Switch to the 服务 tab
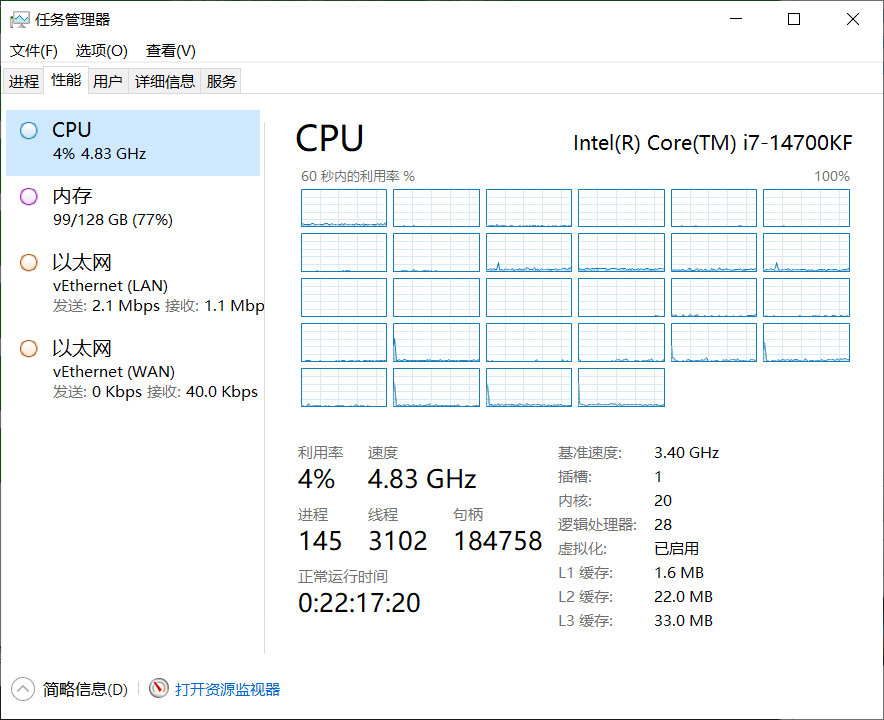 [x=222, y=81]
